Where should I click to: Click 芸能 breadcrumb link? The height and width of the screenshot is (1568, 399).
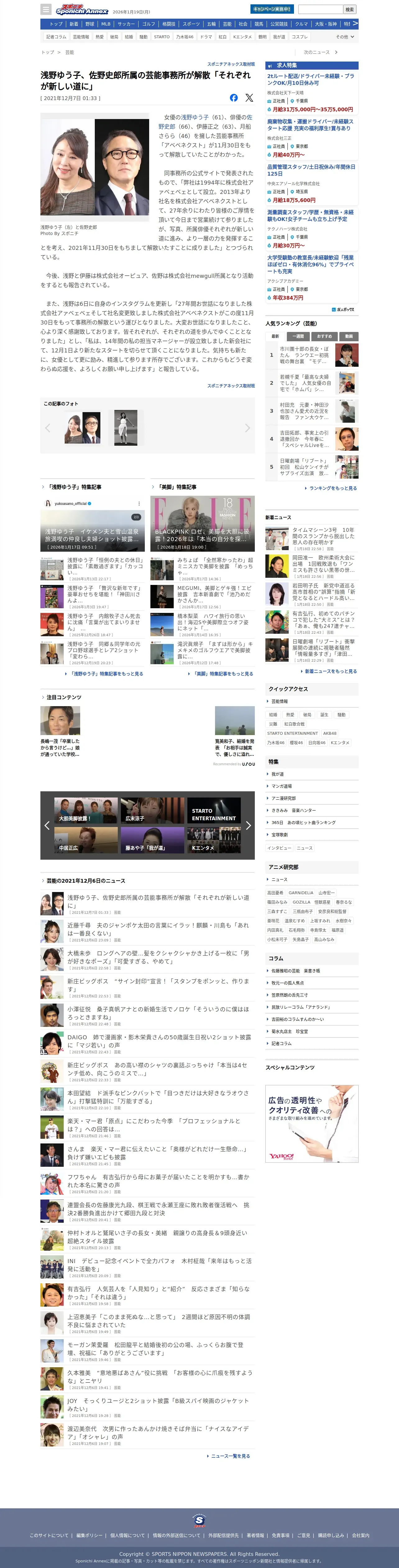tap(69, 52)
